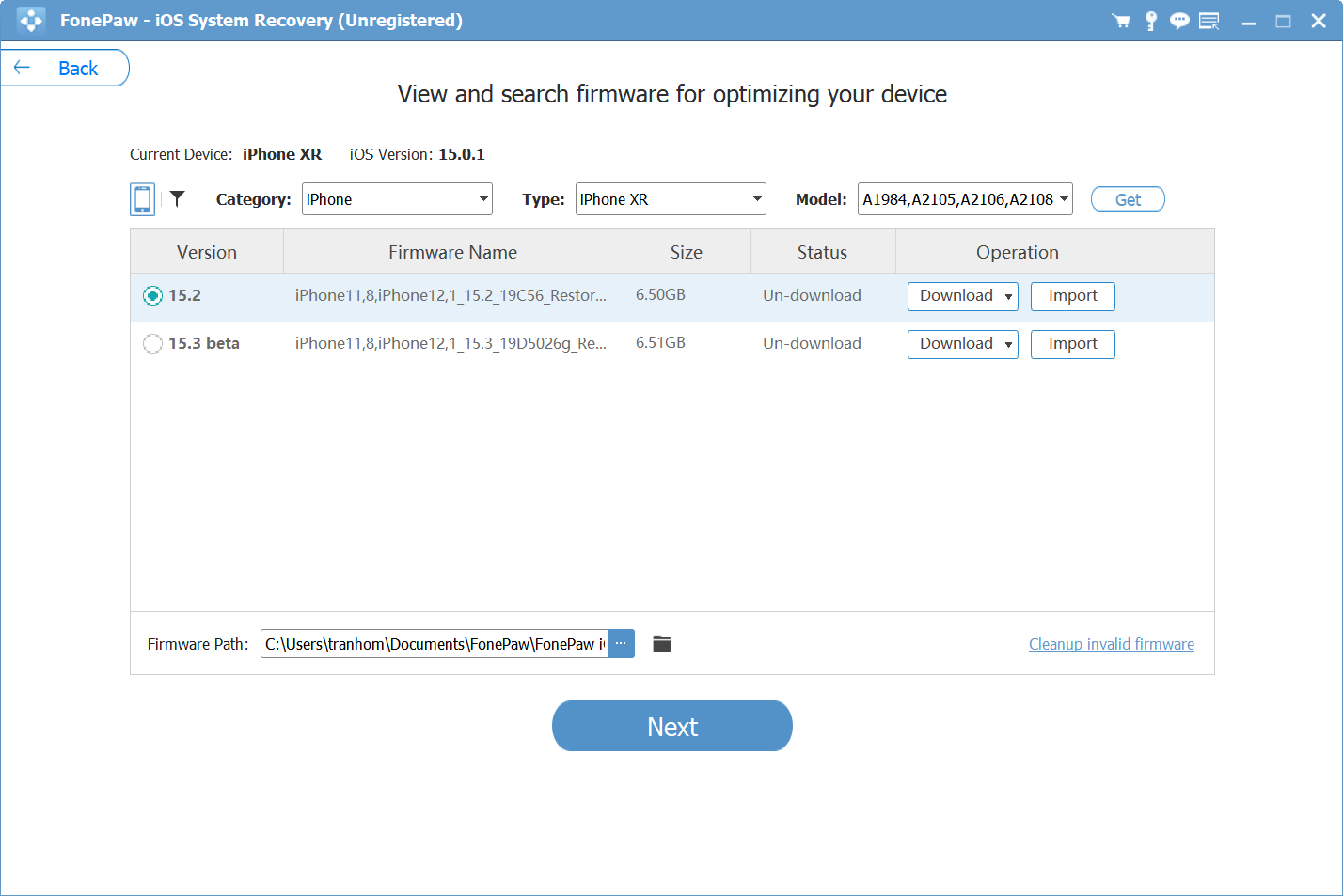Click the filter funnel icon
1343x896 pixels.
click(177, 198)
